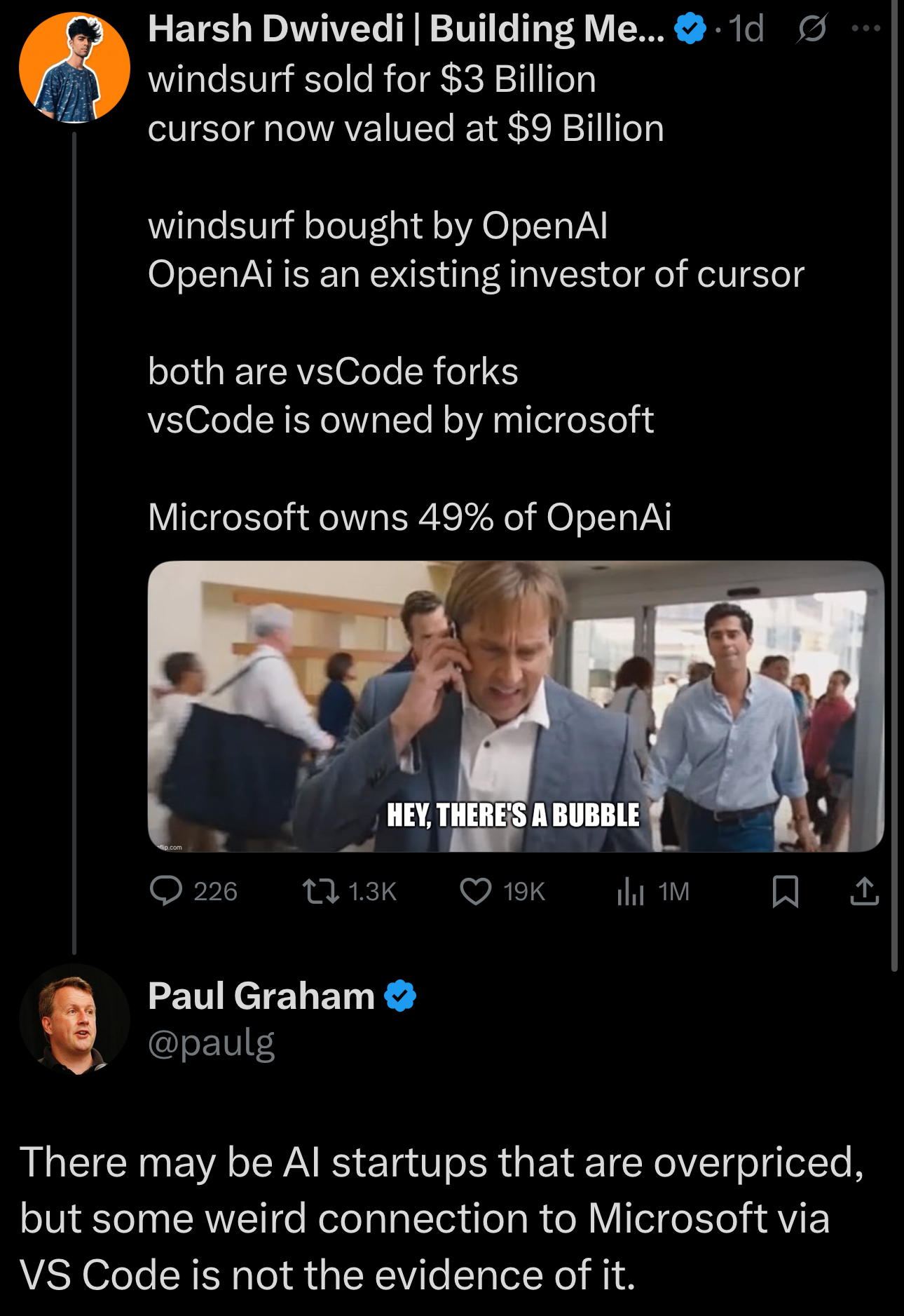
Task: Open Paul Graham's profile photo
Action: (x=74, y=1019)
